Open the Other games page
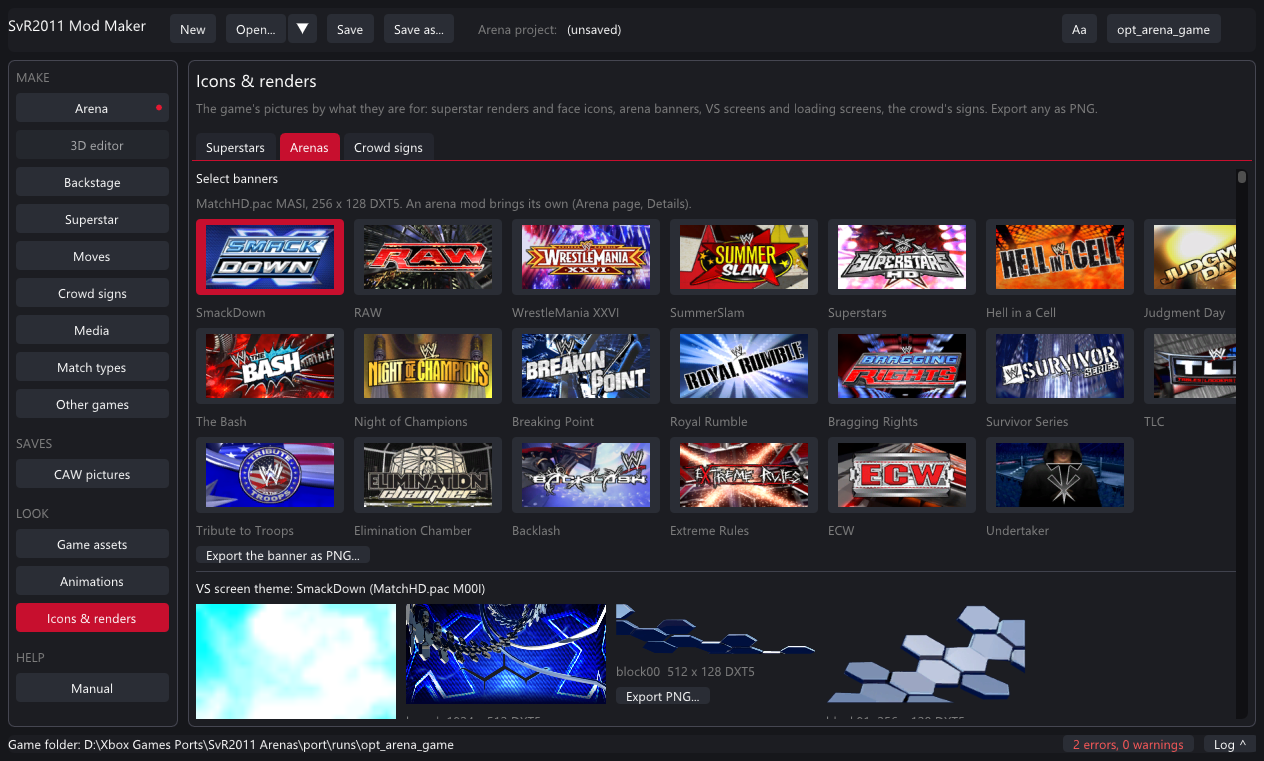The height and width of the screenshot is (761, 1264). pos(92,404)
